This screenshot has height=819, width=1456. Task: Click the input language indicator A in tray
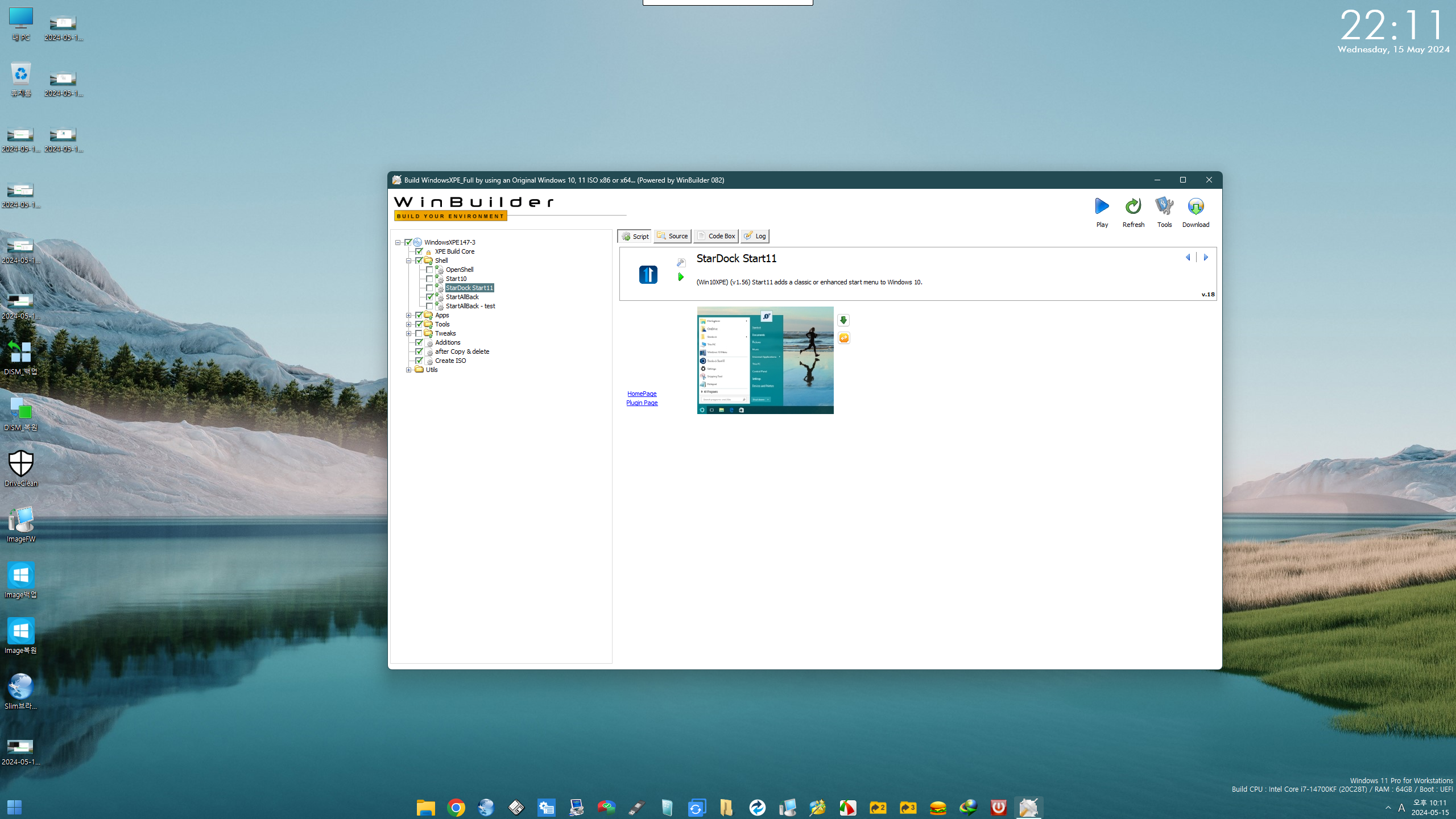click(1401, 808)
